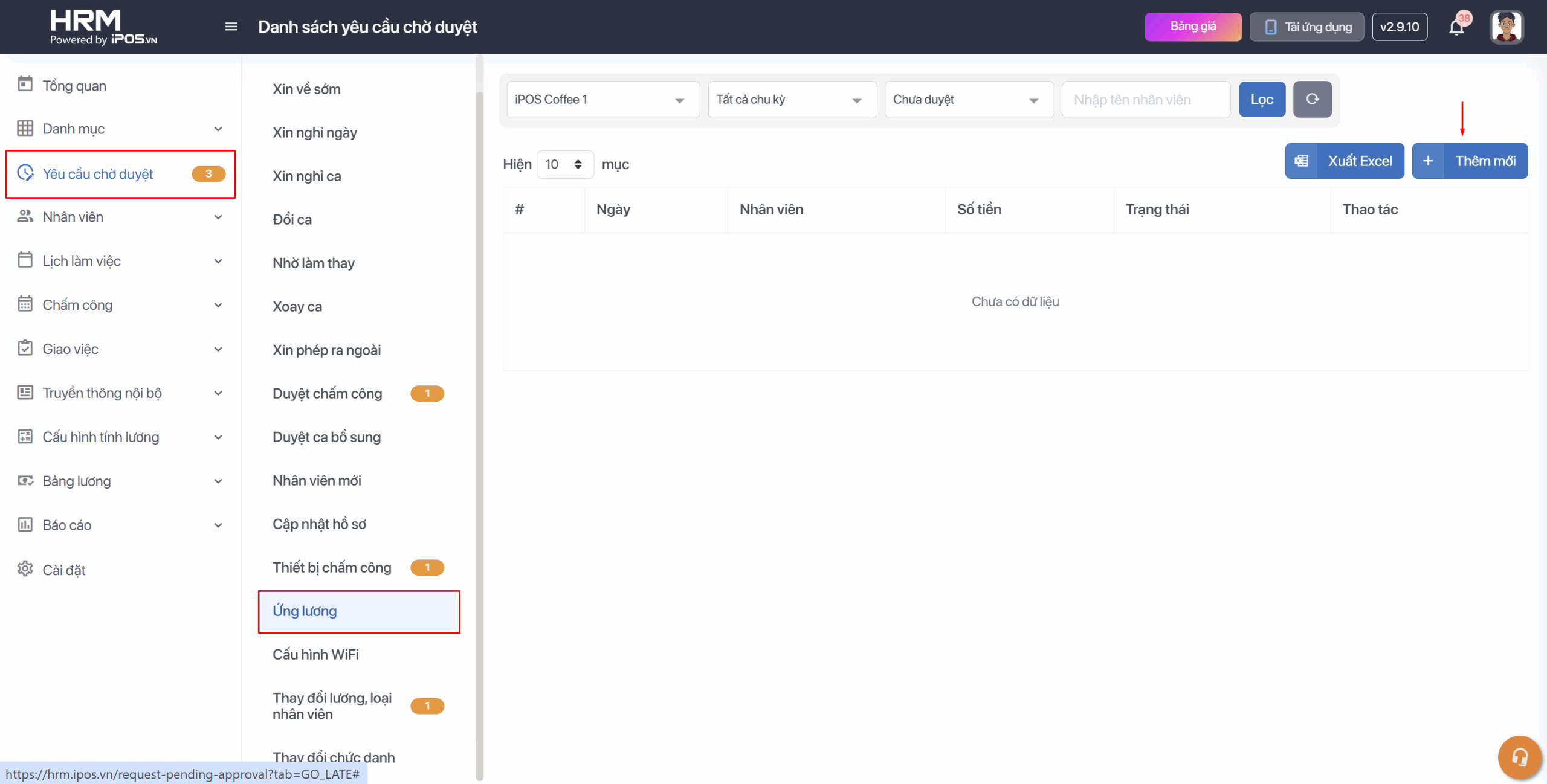Change the items-per-page stepper showing 10
Viewport: 1547px width, 784px height.
pos(564,164)
